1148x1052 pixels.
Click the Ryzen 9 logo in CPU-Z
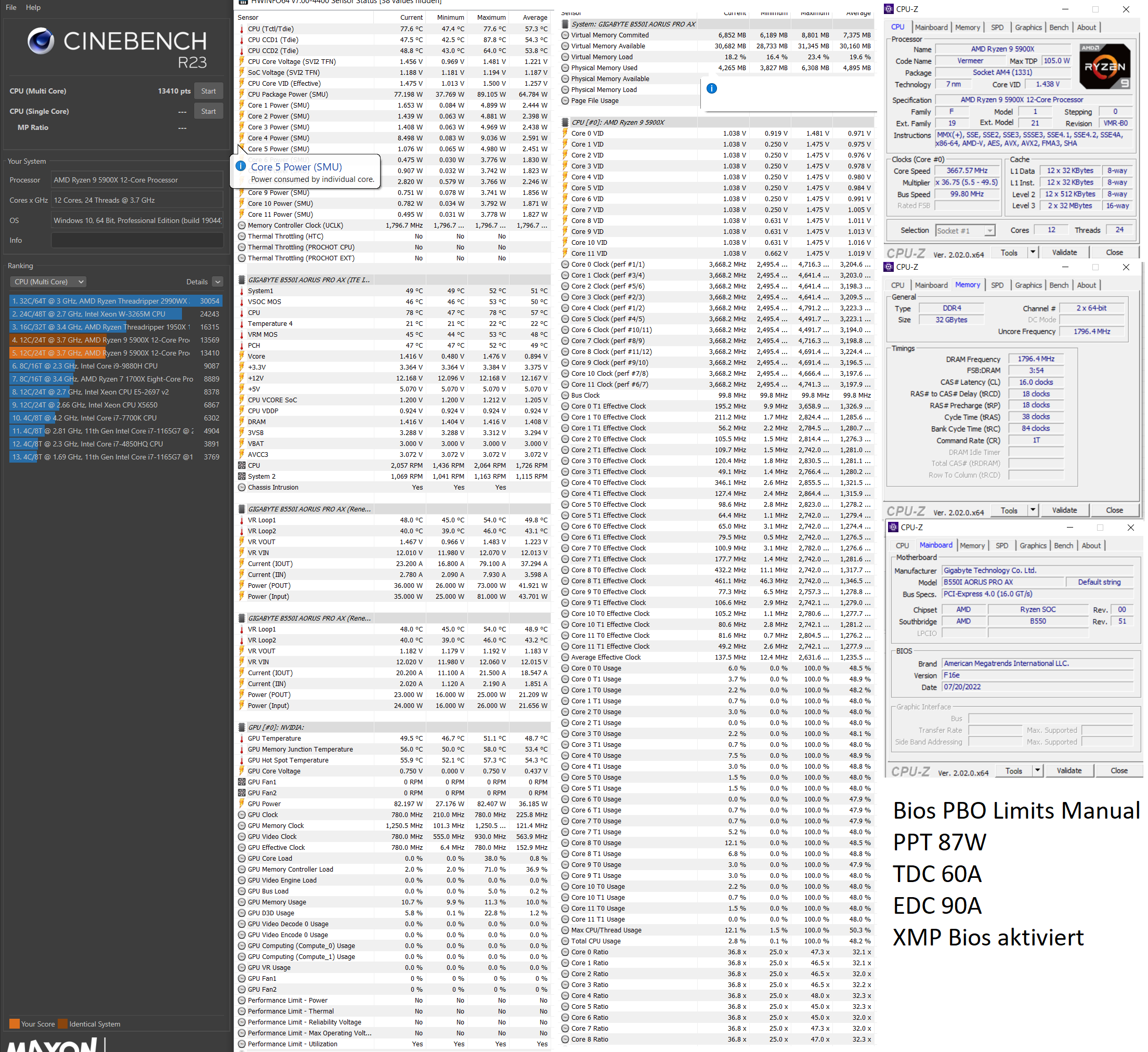[x=1104, y=66]
